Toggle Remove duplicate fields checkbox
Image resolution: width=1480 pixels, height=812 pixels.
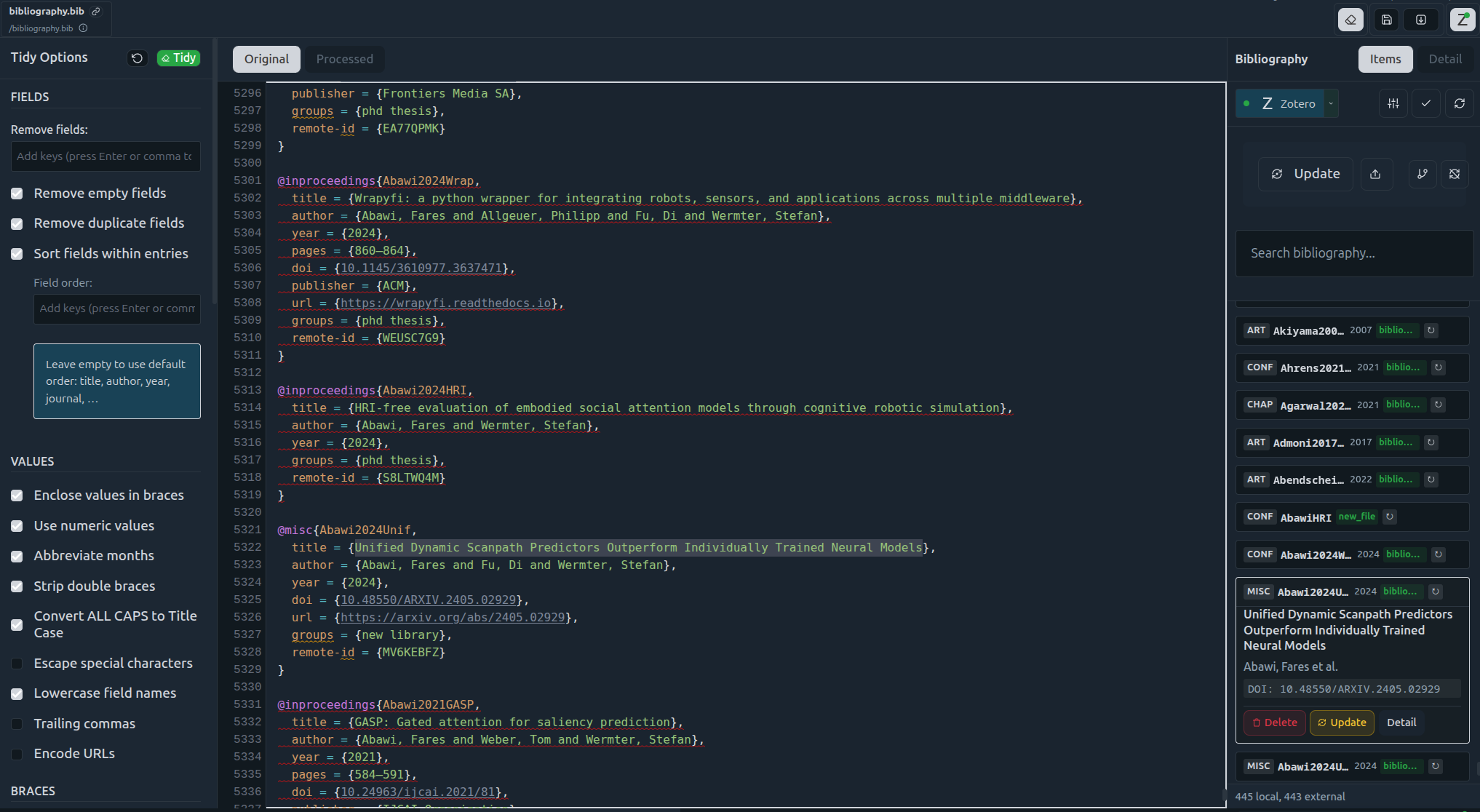pos(17,223)
